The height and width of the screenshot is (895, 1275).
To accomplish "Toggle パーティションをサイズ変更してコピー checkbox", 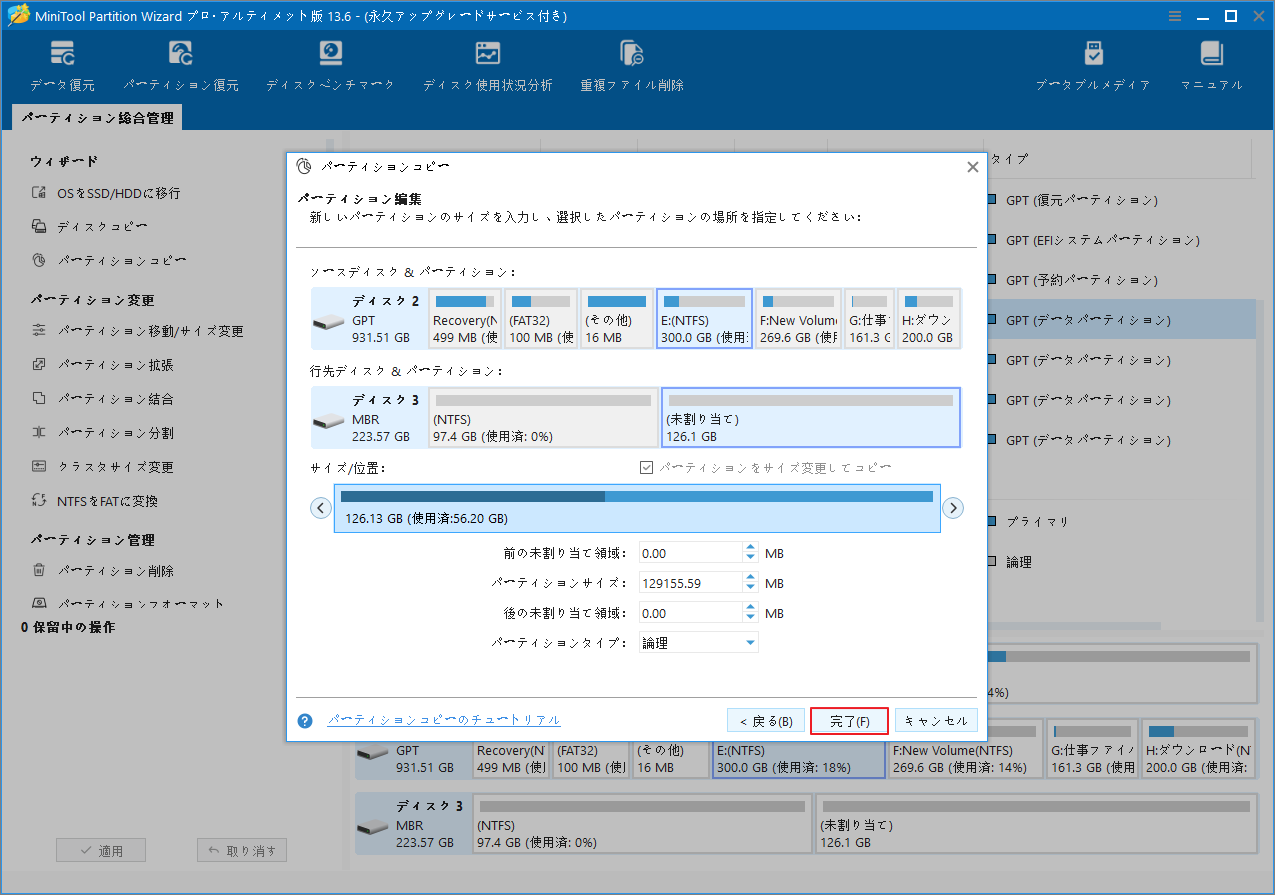I will click(x=647, y=467).
